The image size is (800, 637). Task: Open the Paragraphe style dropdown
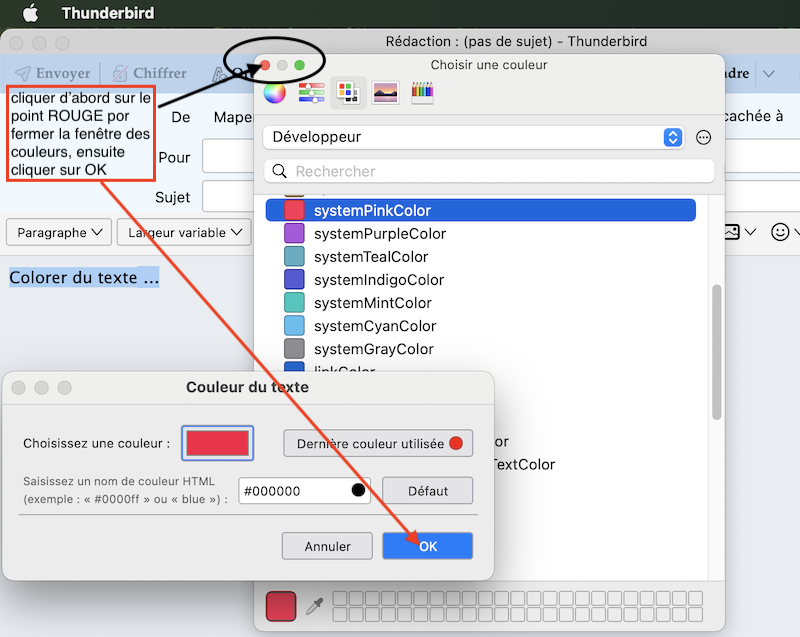point(59,233)
